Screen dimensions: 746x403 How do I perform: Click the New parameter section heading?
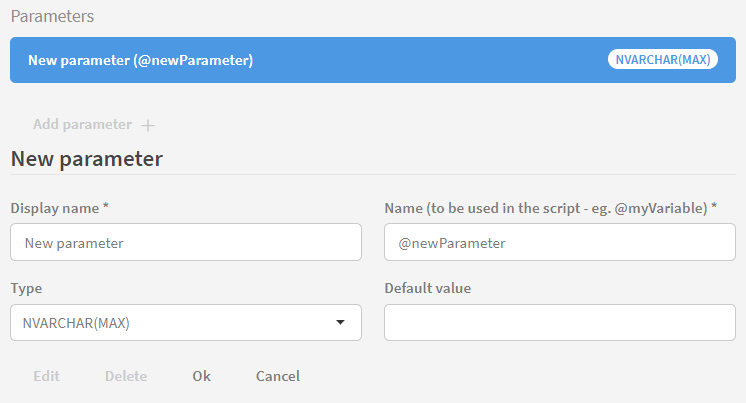point(86,158)
